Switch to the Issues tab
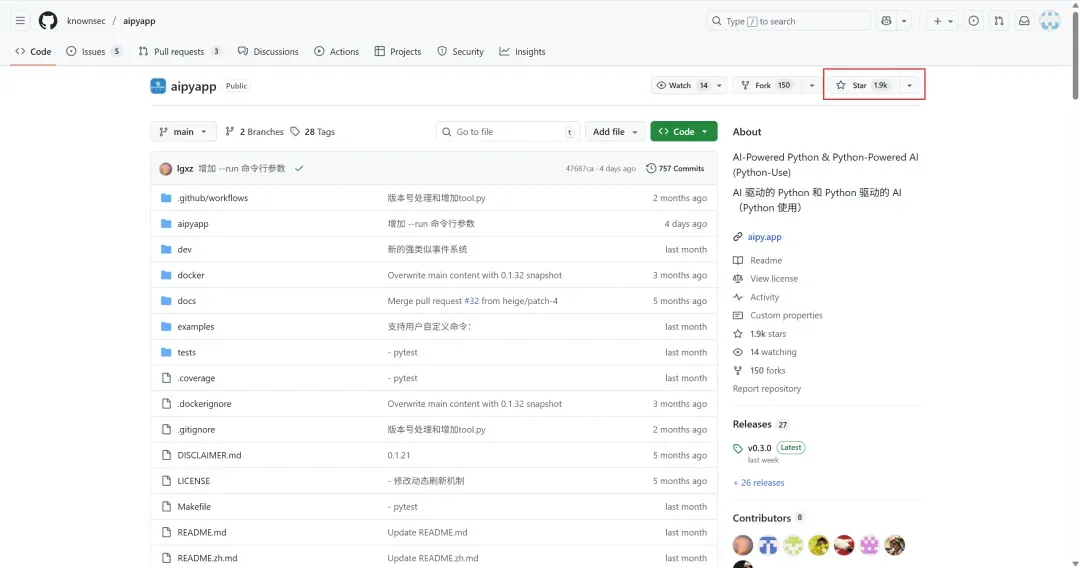 pyautogui.click(x=94, y=52)
